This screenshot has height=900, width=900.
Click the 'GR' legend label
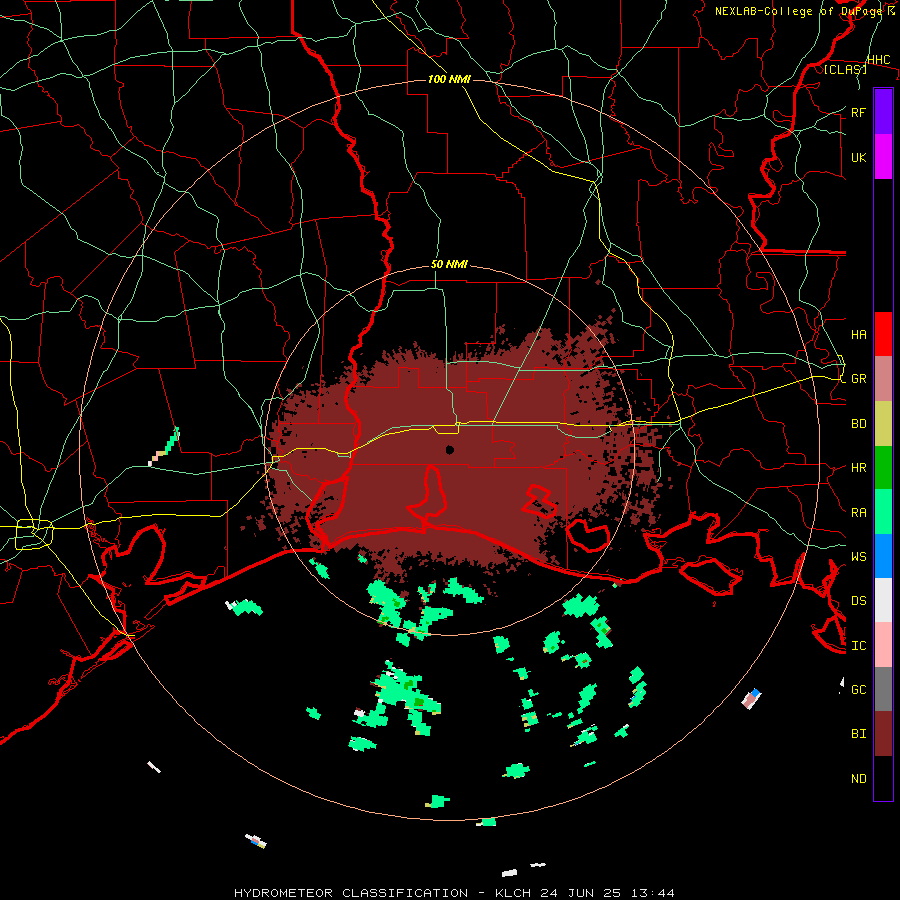tap(858, 379)
